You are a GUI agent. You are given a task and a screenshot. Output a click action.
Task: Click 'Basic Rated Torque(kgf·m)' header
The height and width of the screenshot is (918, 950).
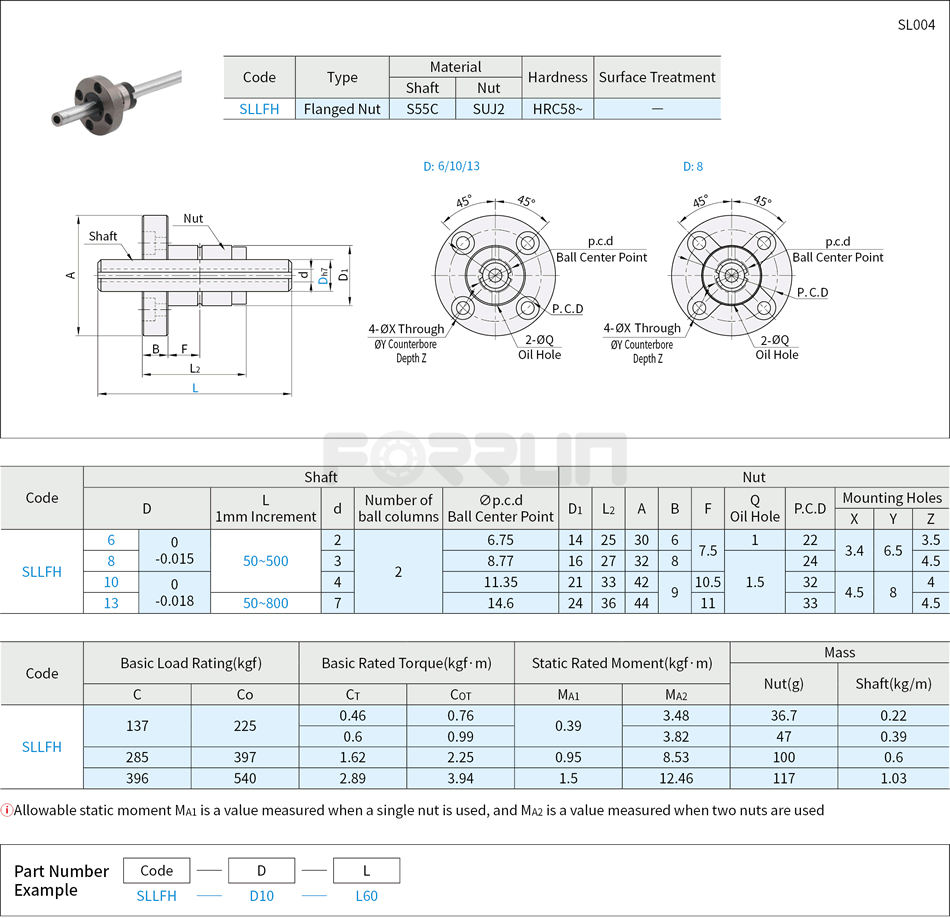click(407, 664)
